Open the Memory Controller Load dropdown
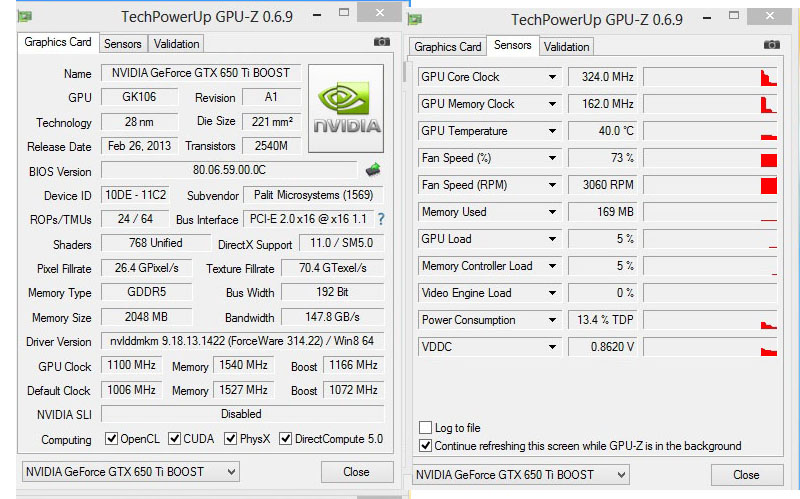 [x=552, y=266]
